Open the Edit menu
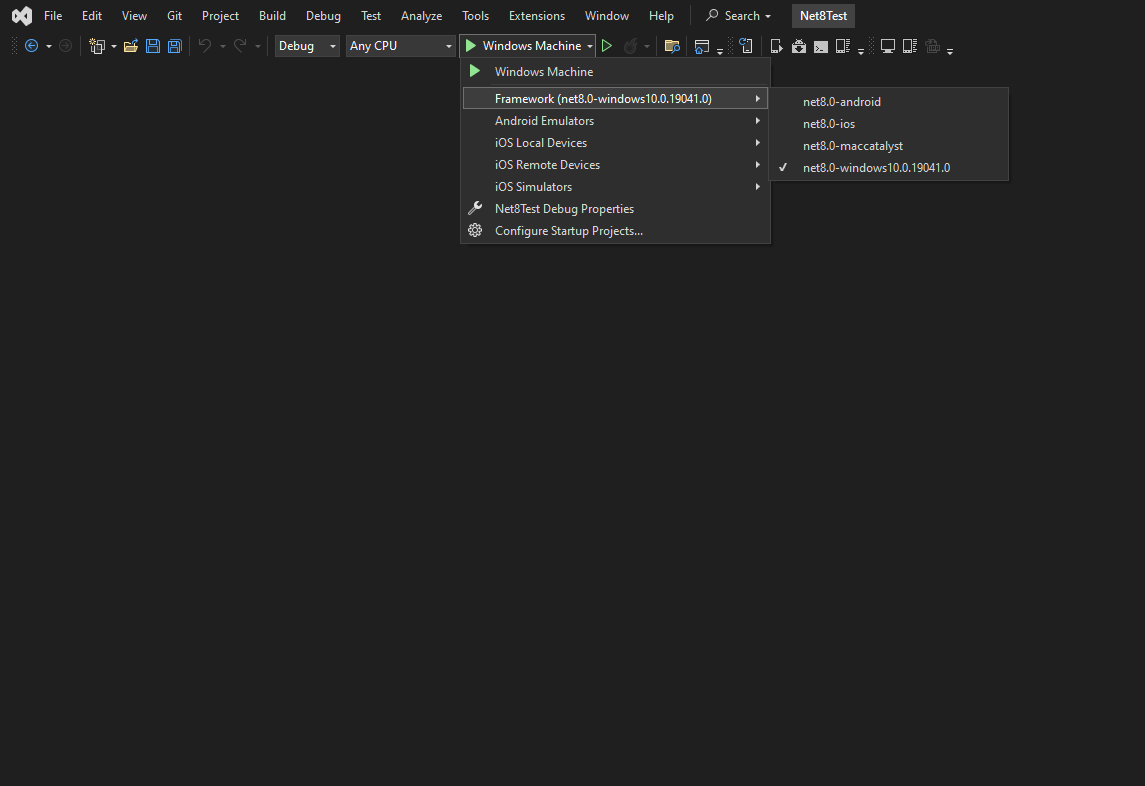Image resolution: width=1145 pixels, height=786 pixels. (92, 15)
